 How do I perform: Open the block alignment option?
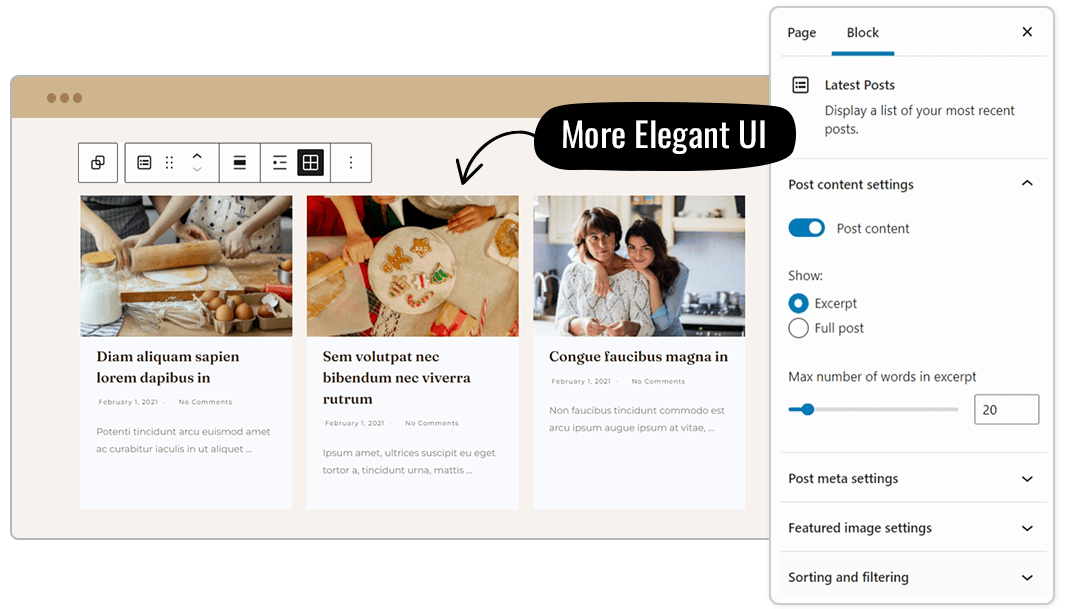pyautogui.click(x=240, y=163)
